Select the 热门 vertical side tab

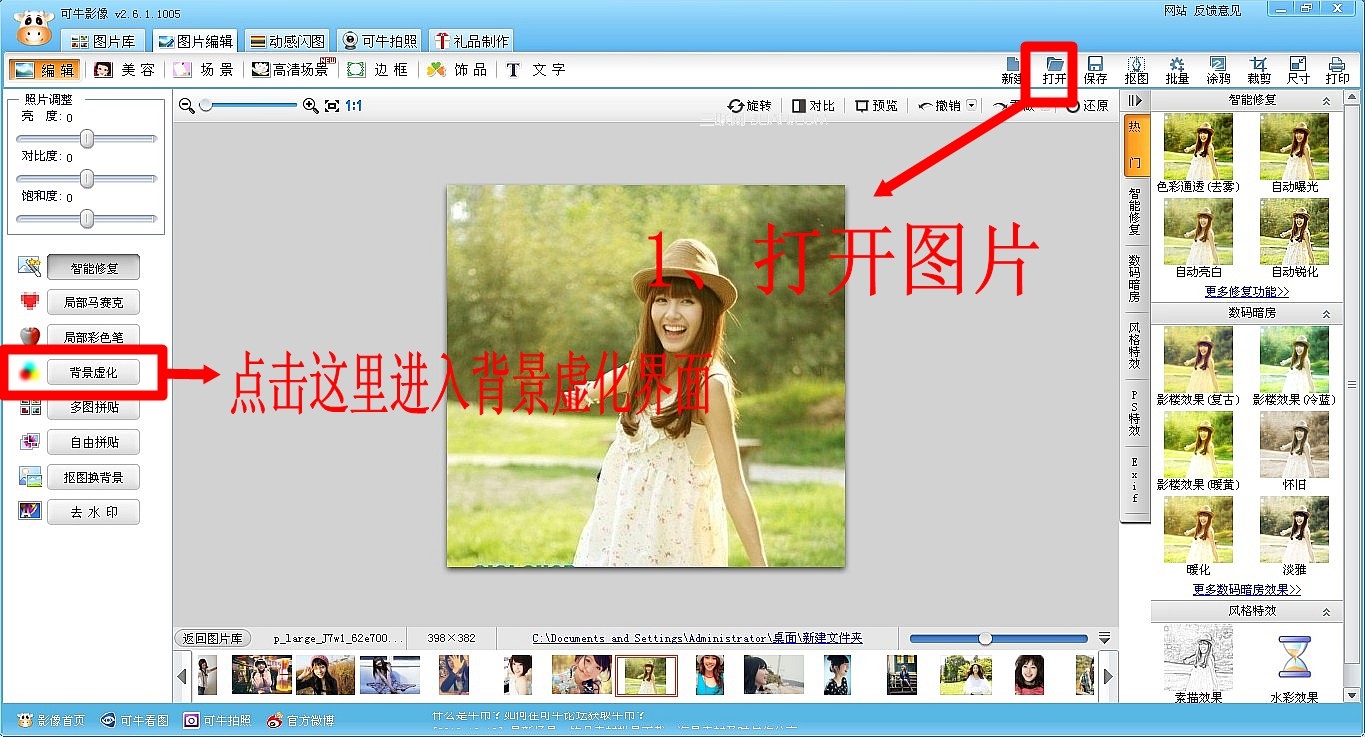(x=1135, y=145)
